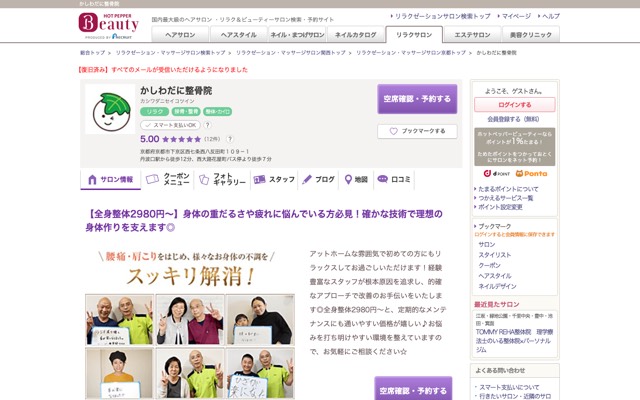This screenshot has height=400, width=640.
Task: Click the upper 空席確認・予約する button
Action: pos(417,99)
